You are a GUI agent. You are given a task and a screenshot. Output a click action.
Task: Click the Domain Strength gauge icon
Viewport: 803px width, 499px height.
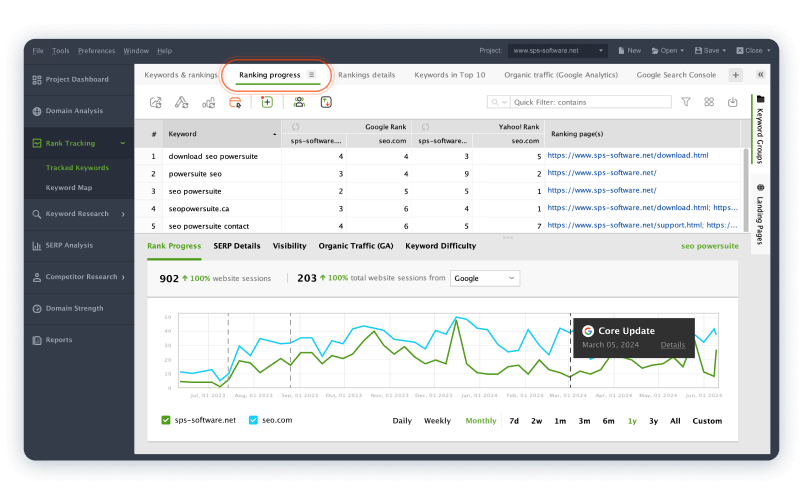pyautogui.click(x=37, y=309)
